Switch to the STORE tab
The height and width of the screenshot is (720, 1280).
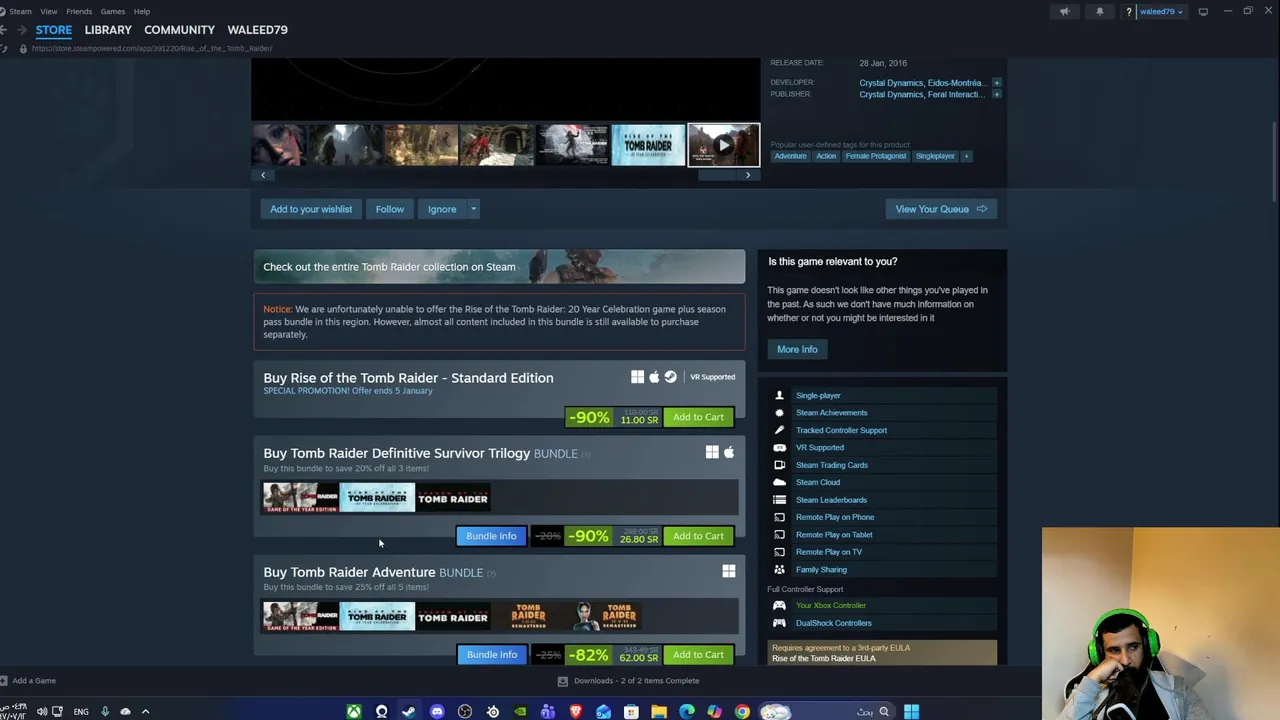(x=54, y=30)
